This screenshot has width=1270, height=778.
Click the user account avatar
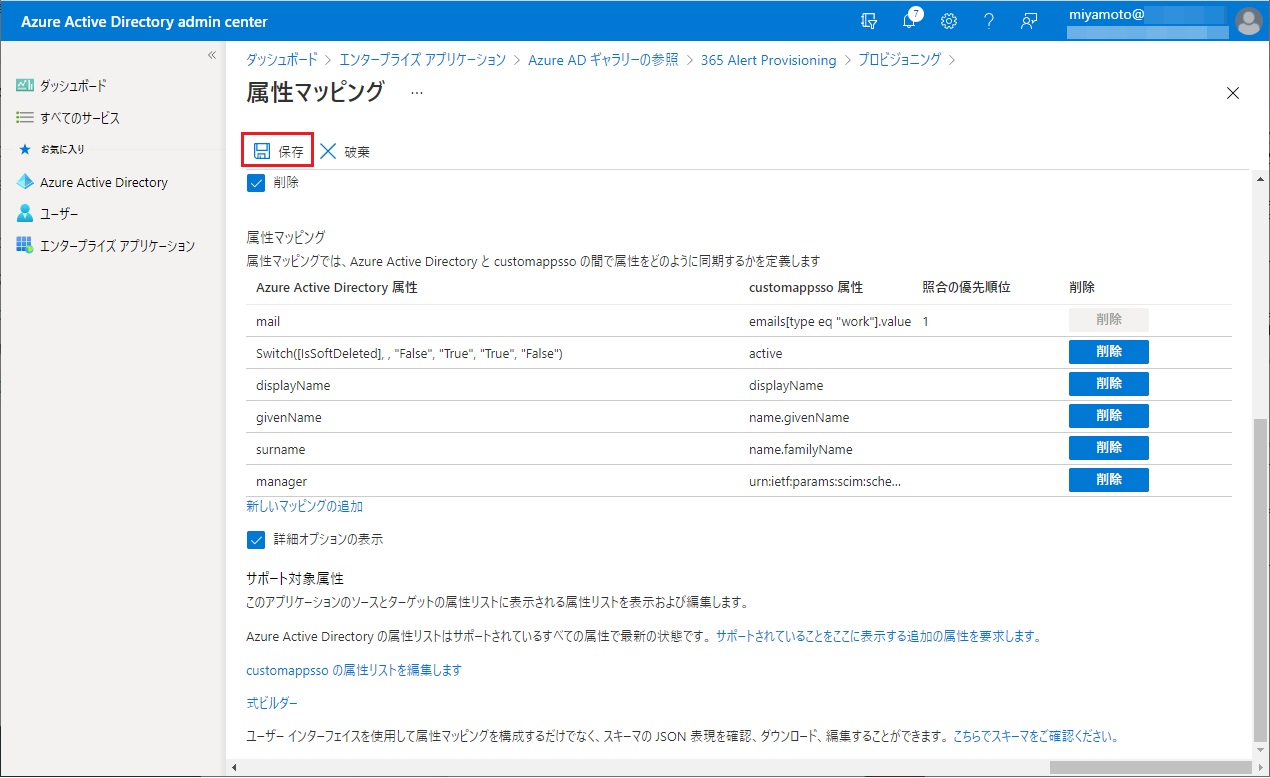[1248, 21]
